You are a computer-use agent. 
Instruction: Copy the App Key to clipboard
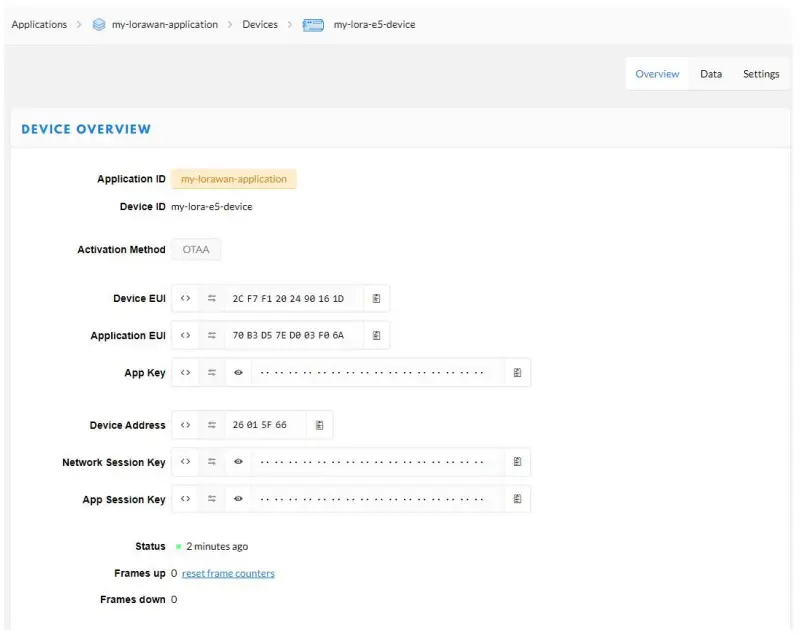(x=517, y=373)
